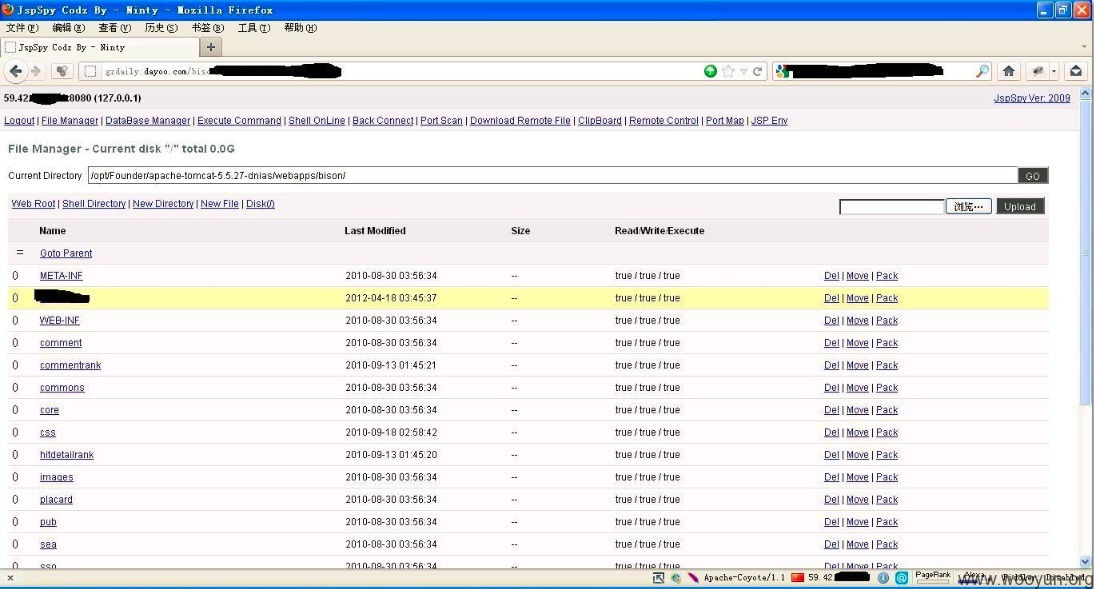Open the 编辑 menu
1094x589 pixels.
click(68, 28)
